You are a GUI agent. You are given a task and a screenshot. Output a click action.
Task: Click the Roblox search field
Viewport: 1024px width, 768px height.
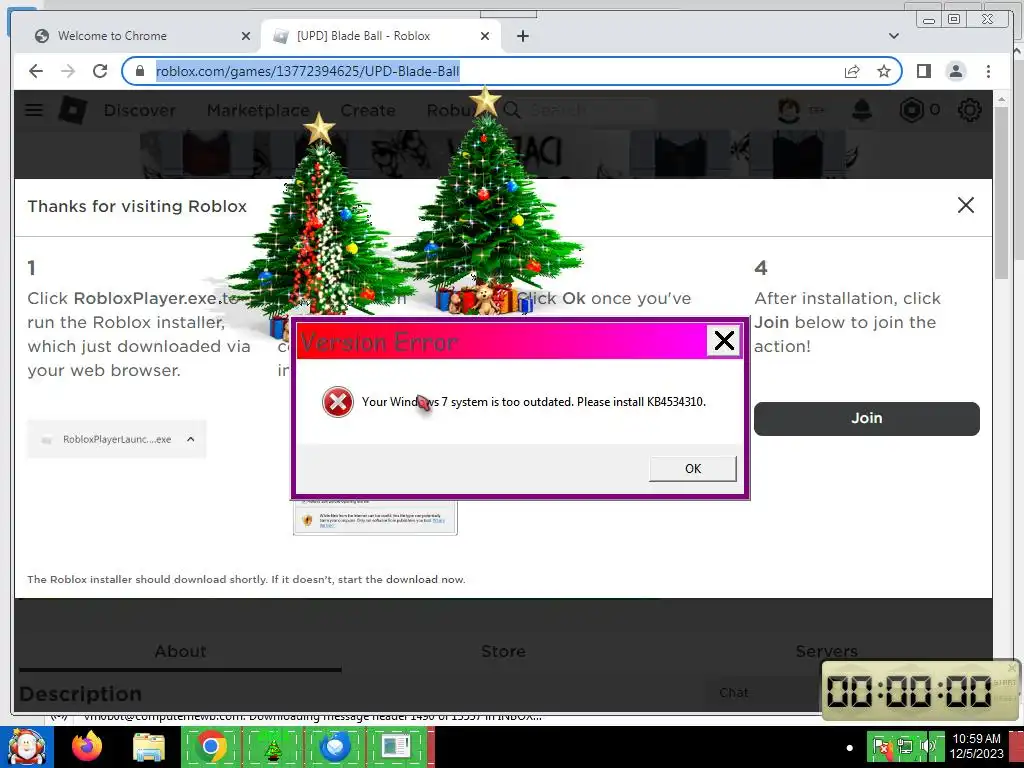588,110
